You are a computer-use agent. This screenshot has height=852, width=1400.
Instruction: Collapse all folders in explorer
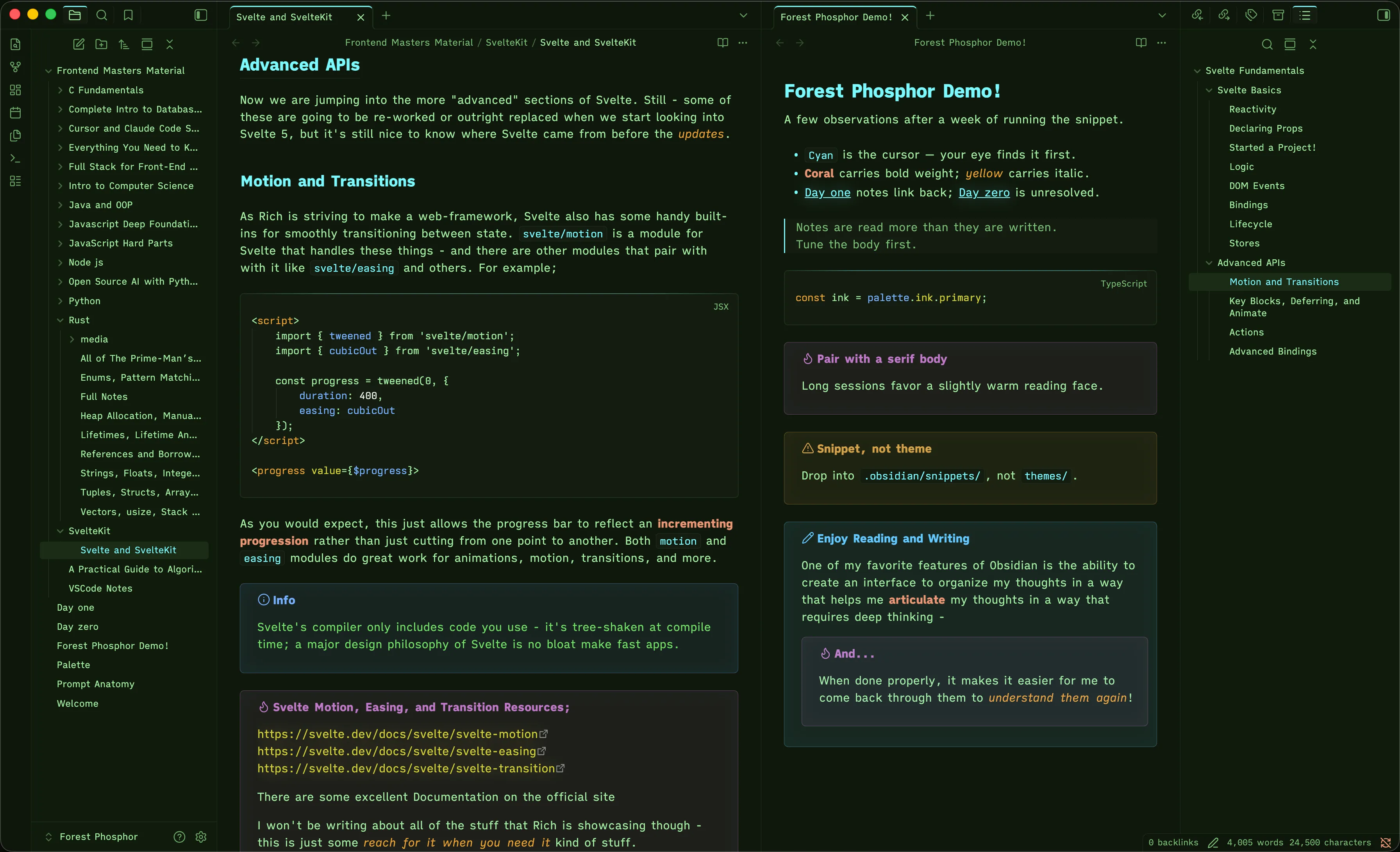[169, 44]
